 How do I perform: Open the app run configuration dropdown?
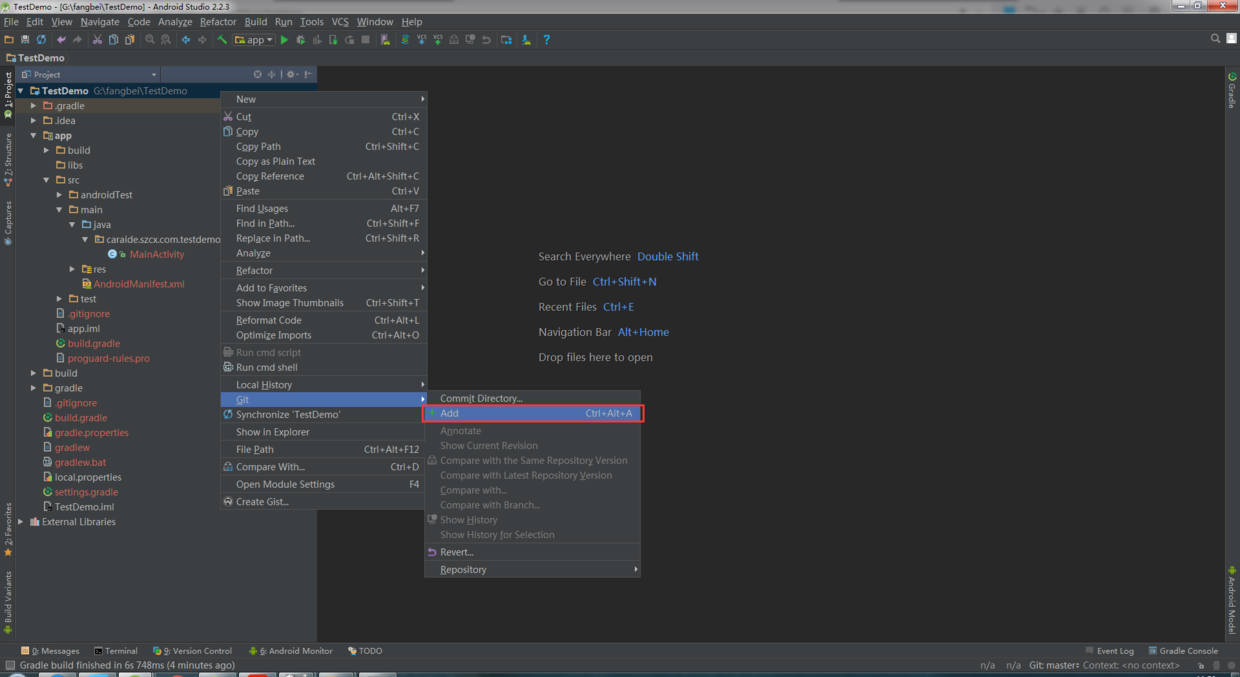[254, 40]
